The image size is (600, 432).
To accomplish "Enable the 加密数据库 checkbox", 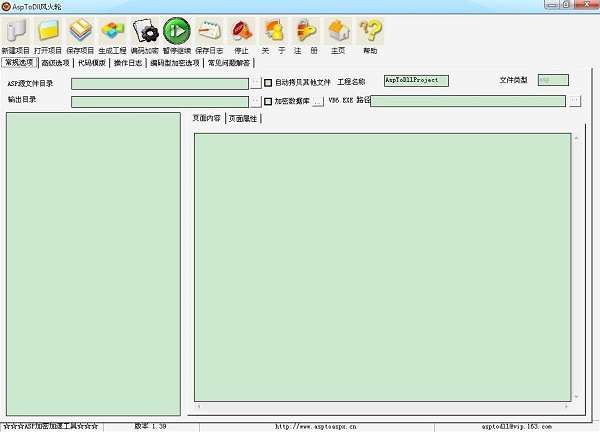I will (x=268, y=101).
